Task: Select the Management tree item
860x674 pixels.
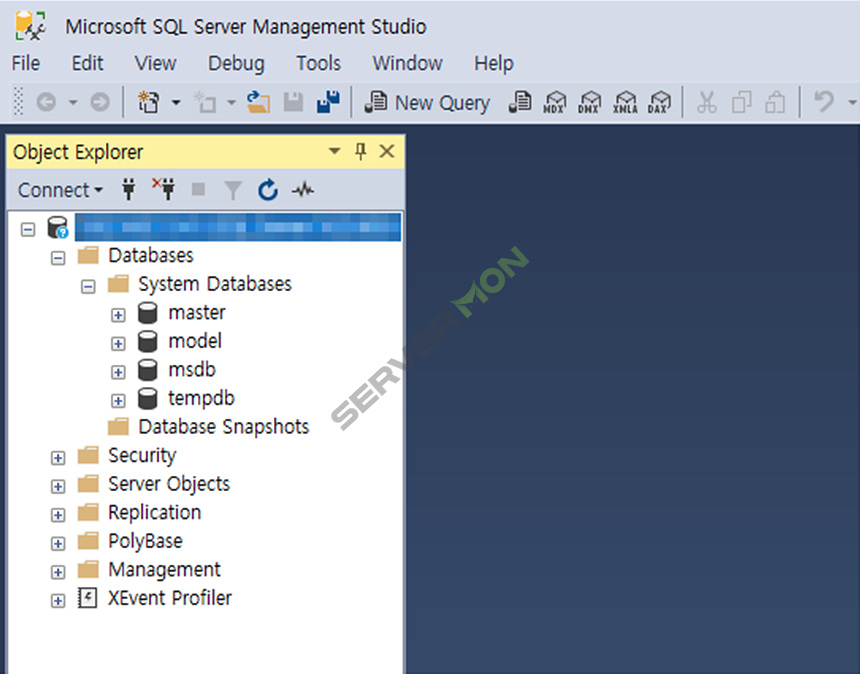Action: pos(165,570)
